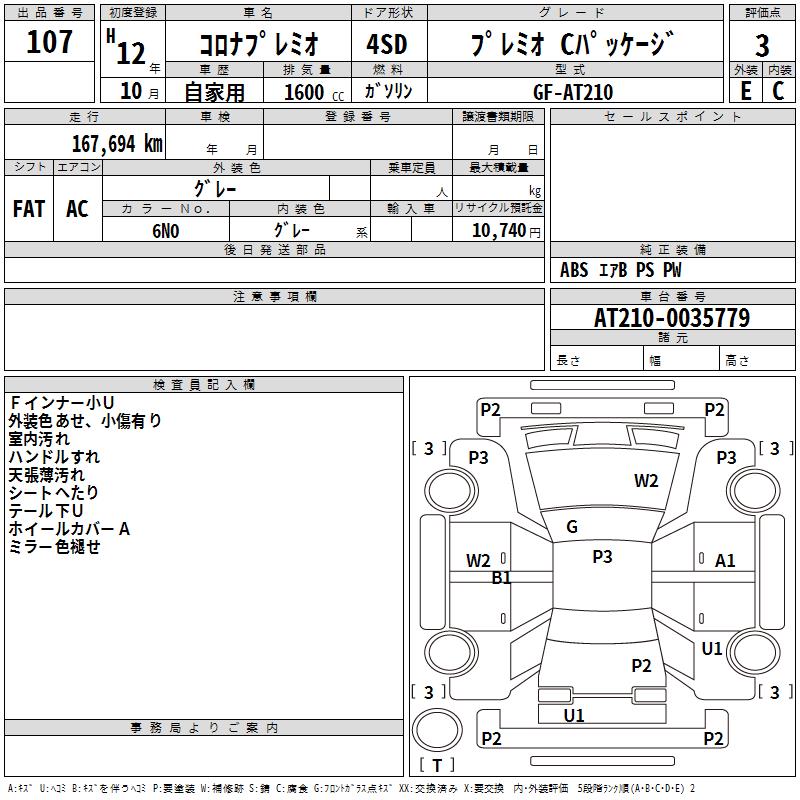Click the U1 dent mark on rear bumper
The image size is (800, 800).
point(573,715)
